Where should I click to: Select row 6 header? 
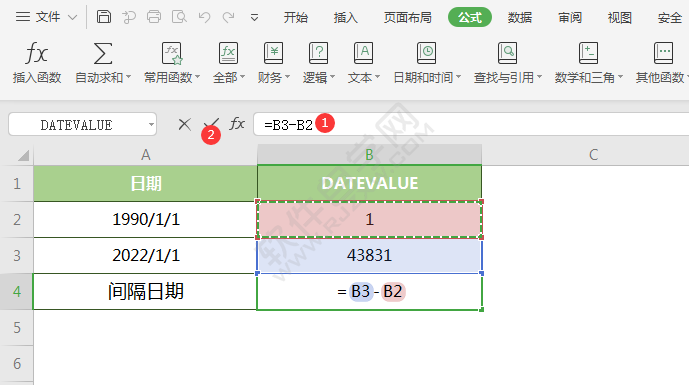(x=17, y=363)
